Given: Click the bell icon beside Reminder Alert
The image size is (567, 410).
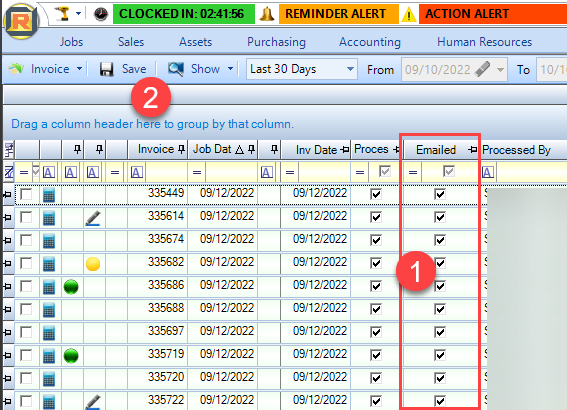Looking at the screenshot, I should 267,14.
